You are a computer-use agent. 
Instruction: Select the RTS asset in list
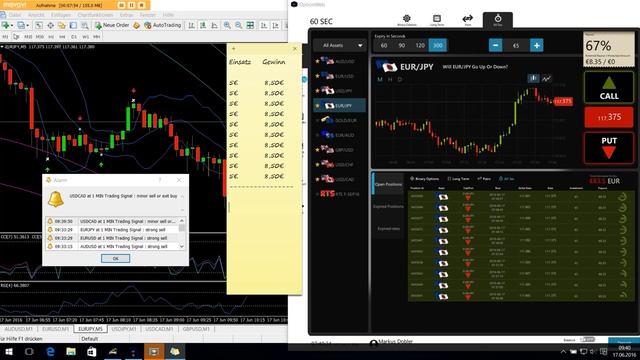[340, 194]
